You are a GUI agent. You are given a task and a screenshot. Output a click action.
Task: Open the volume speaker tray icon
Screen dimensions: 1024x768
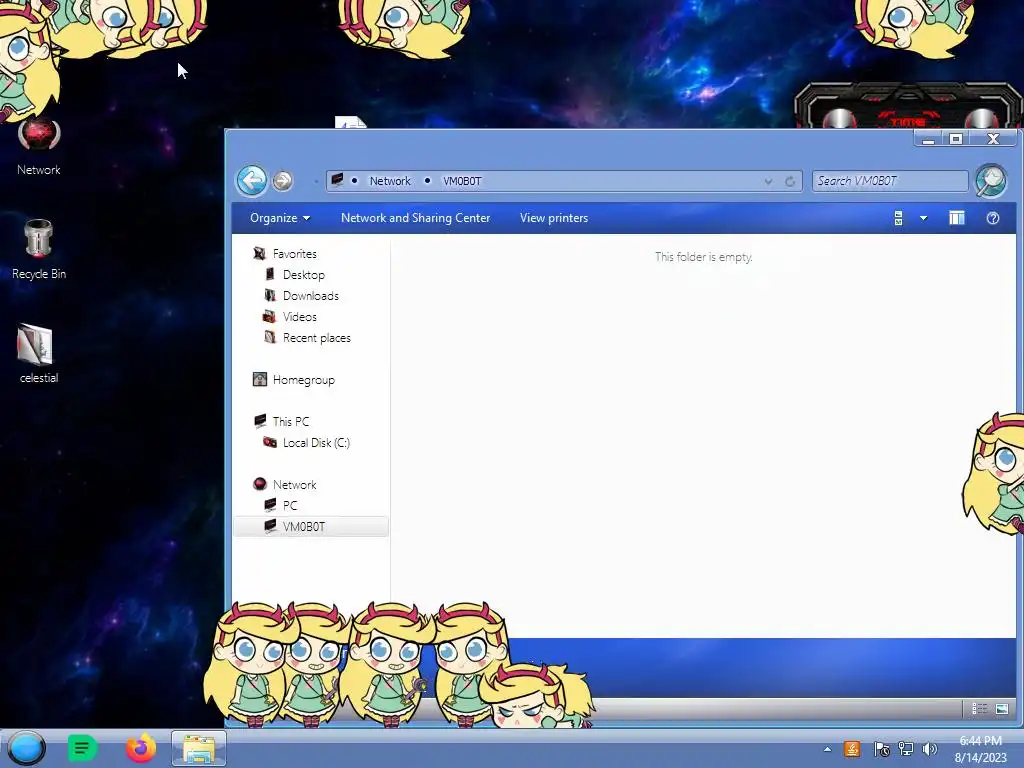click(930, 749)
